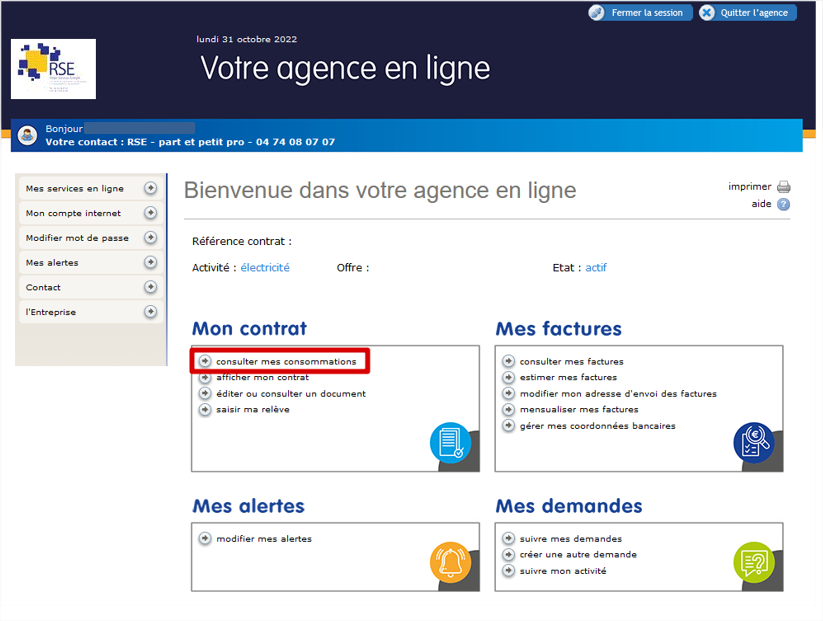
Task: Open consulter mes consommations link
Action: [x=286, y=362]
